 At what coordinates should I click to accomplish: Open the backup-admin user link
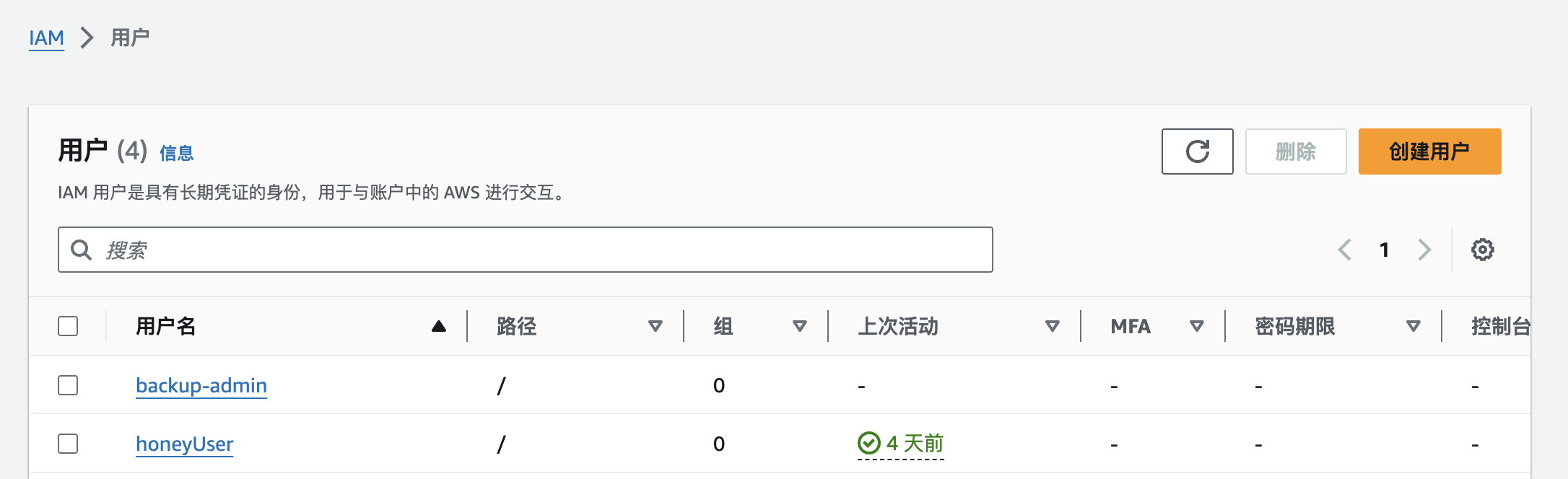click(201, 385)
